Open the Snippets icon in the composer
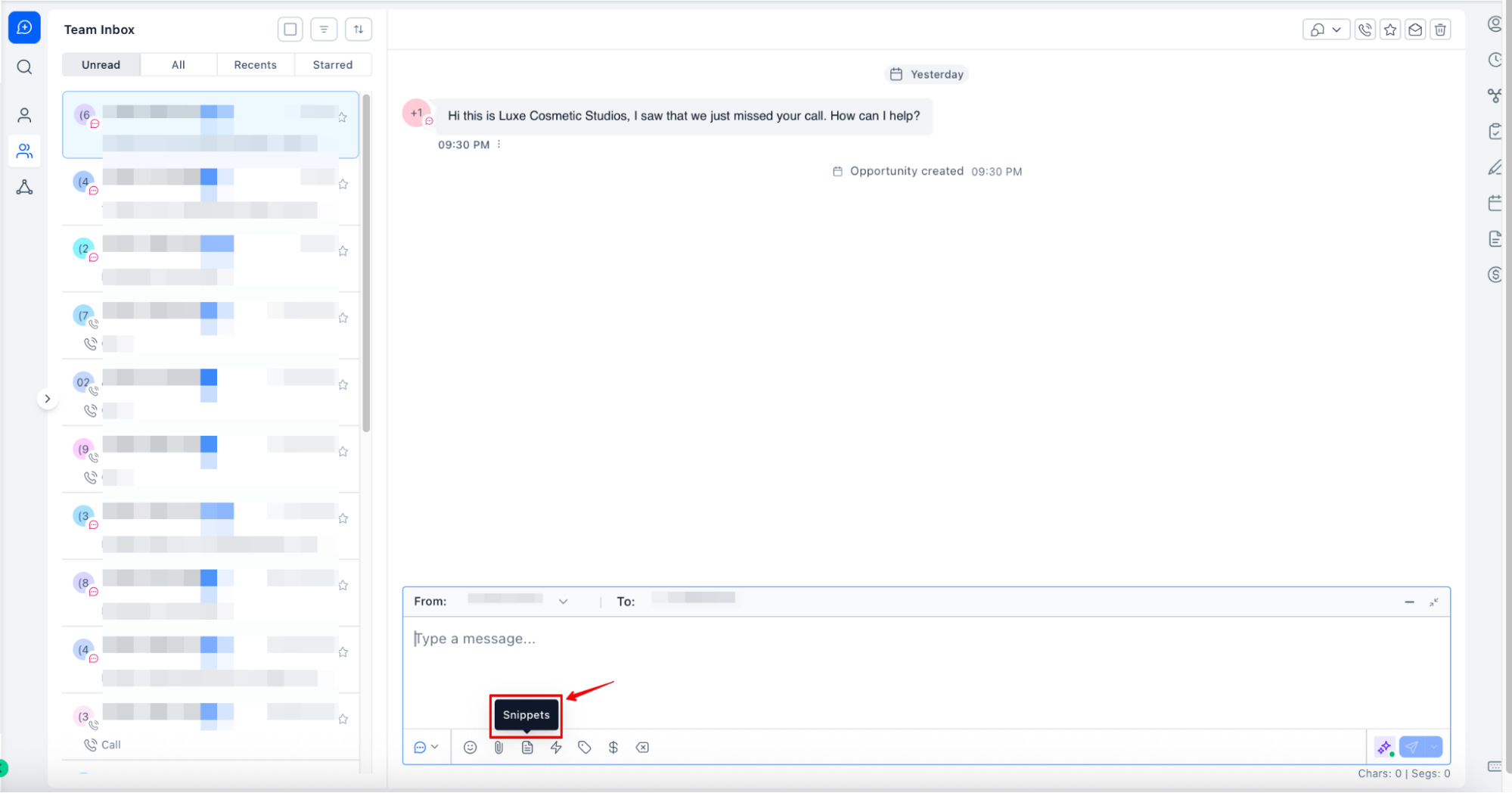This screenshot has width=1512, height=793. pos(527,748)
